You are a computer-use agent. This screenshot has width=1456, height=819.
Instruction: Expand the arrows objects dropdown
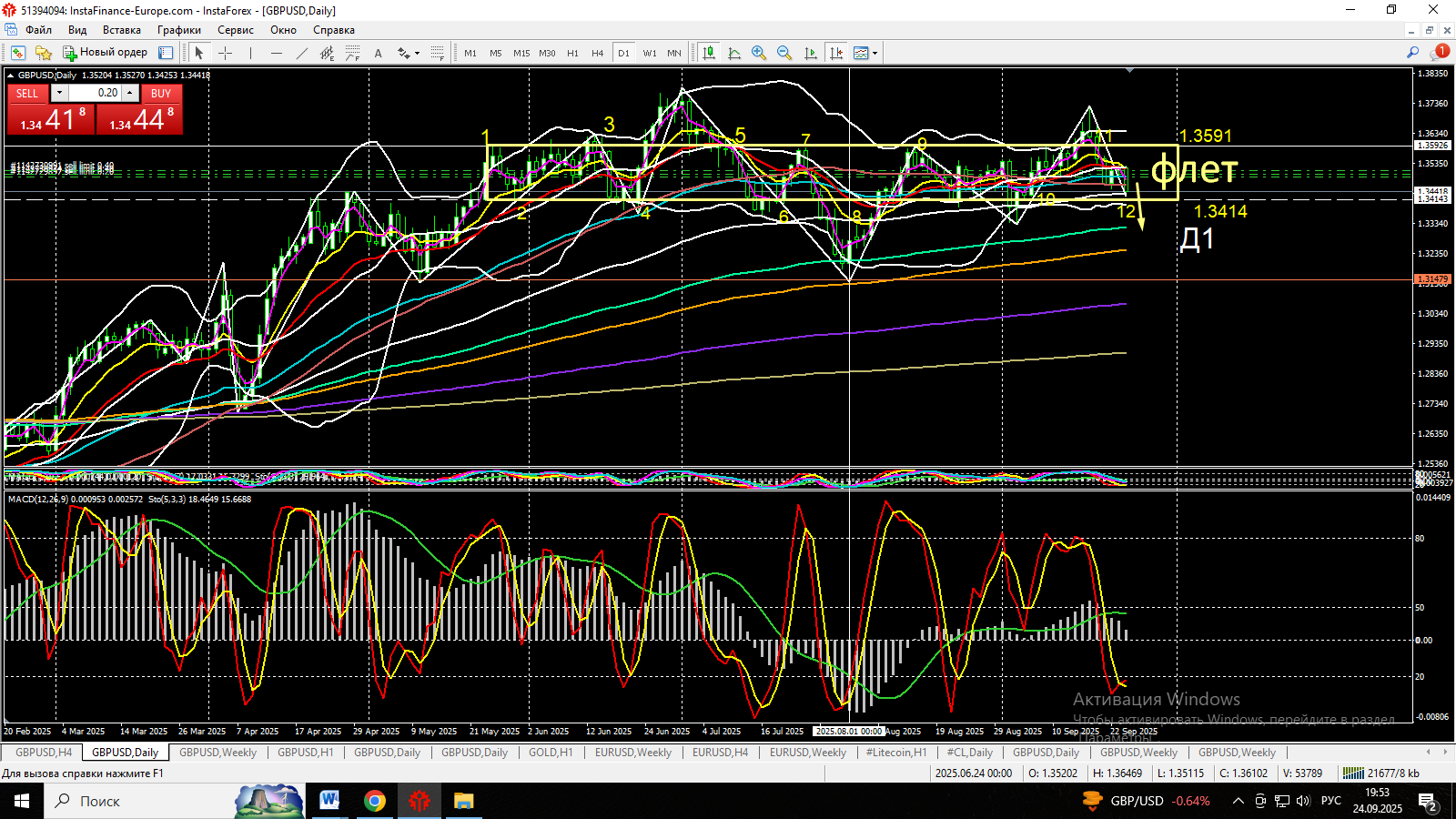pyautogui.click(x=418, y=53)
